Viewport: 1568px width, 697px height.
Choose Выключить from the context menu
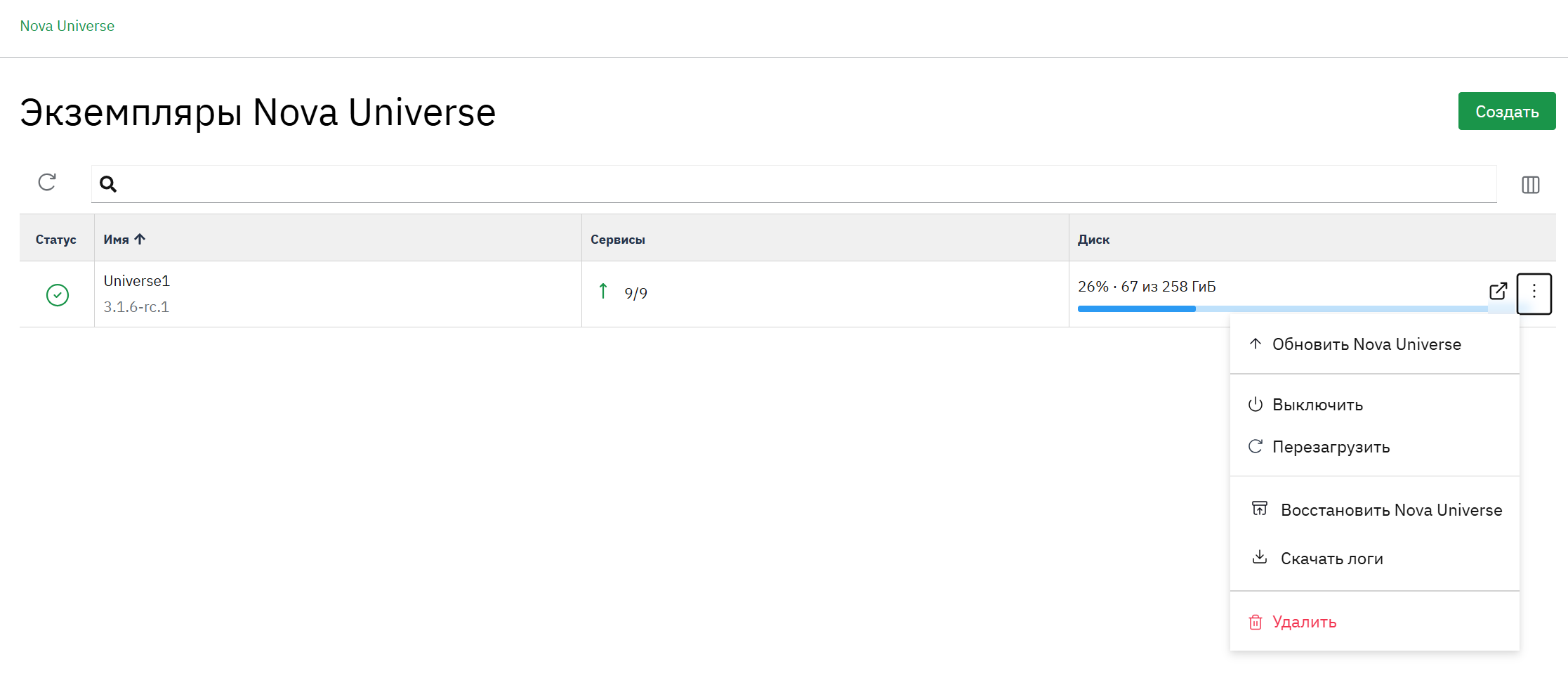pyautogui.click(x=1375, y=405)
